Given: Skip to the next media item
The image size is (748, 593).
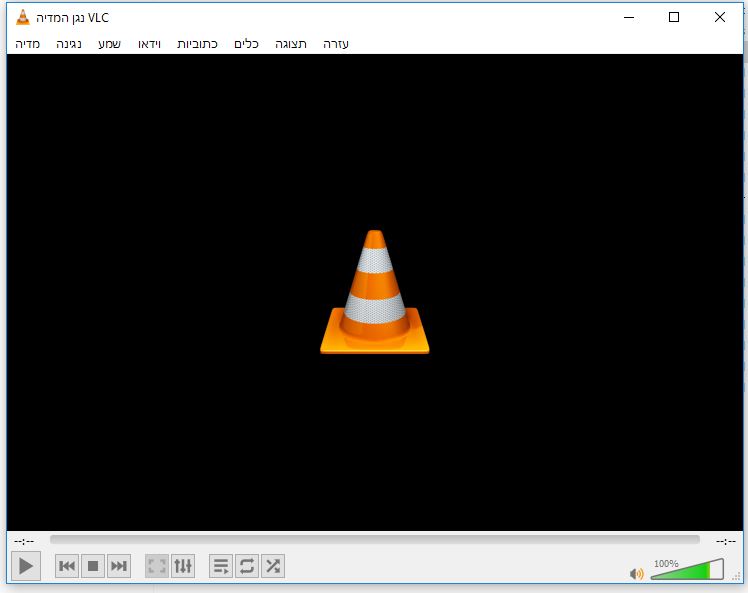Looking at the screenshot, I should pos(119,566).
